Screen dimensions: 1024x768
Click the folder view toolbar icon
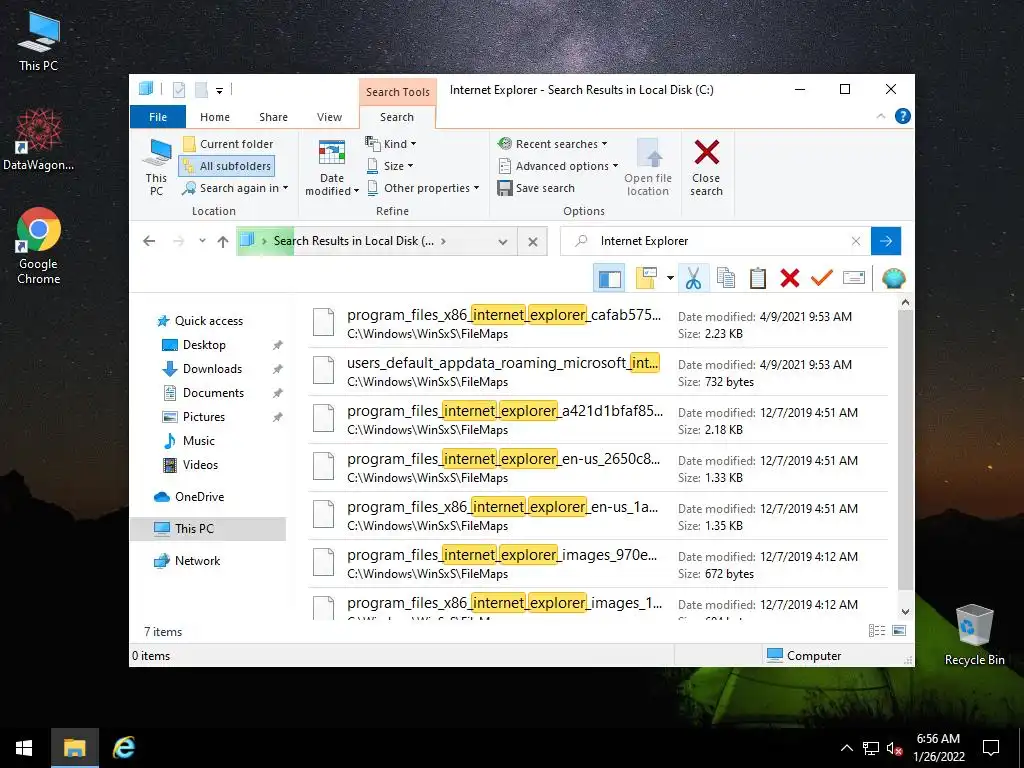click(646, 278)
